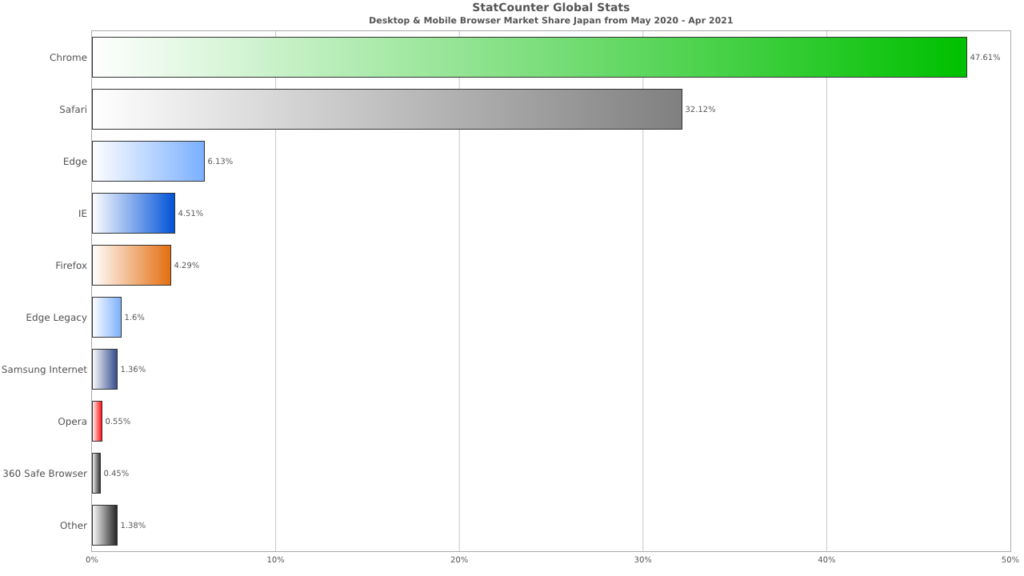The image size is (1024, 576).
Task: Click the Firefox orange bar
Action: pyautogui.click(x=131, y=265)
